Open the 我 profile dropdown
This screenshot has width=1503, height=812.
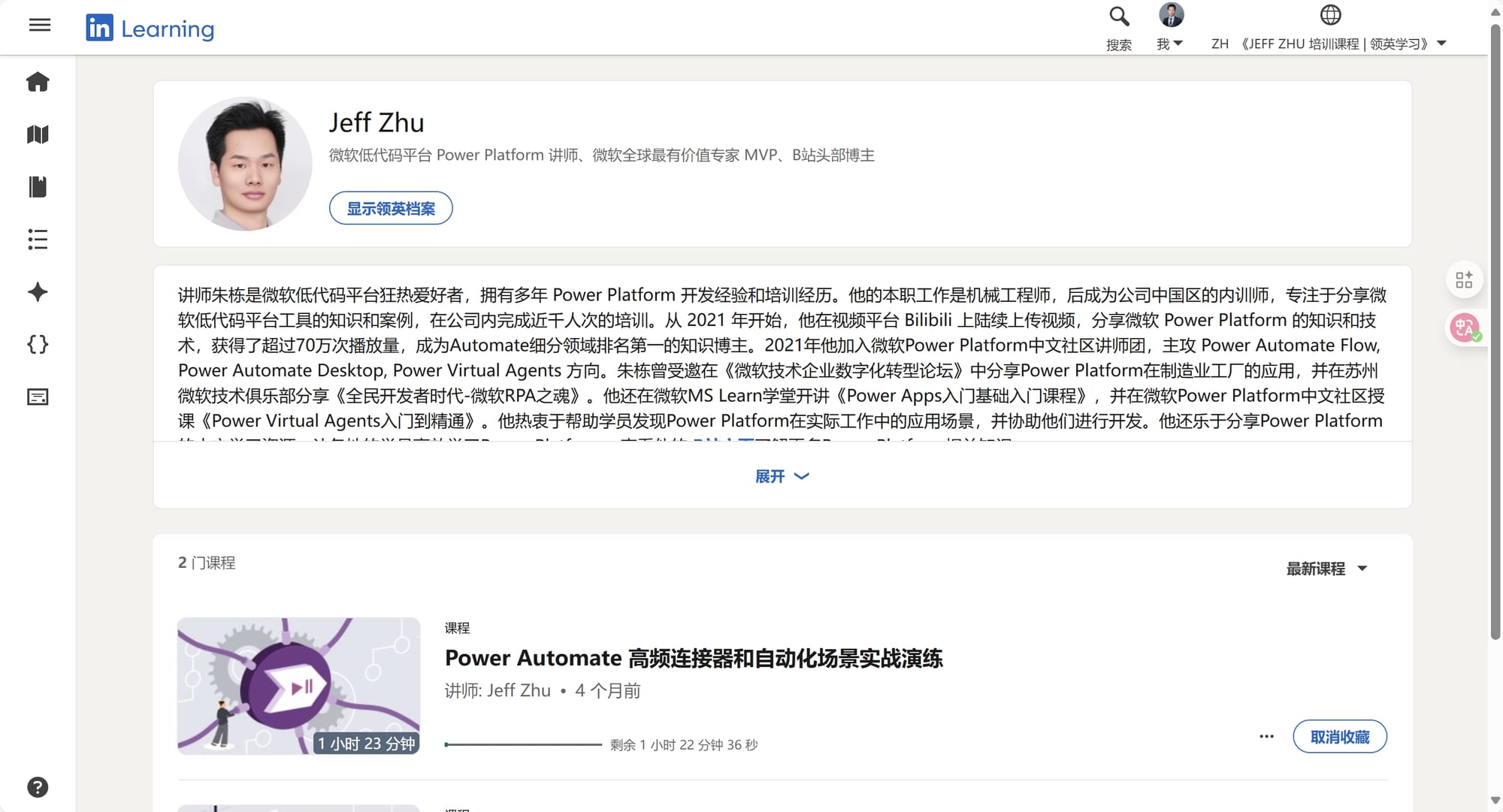pos(1170,44)
